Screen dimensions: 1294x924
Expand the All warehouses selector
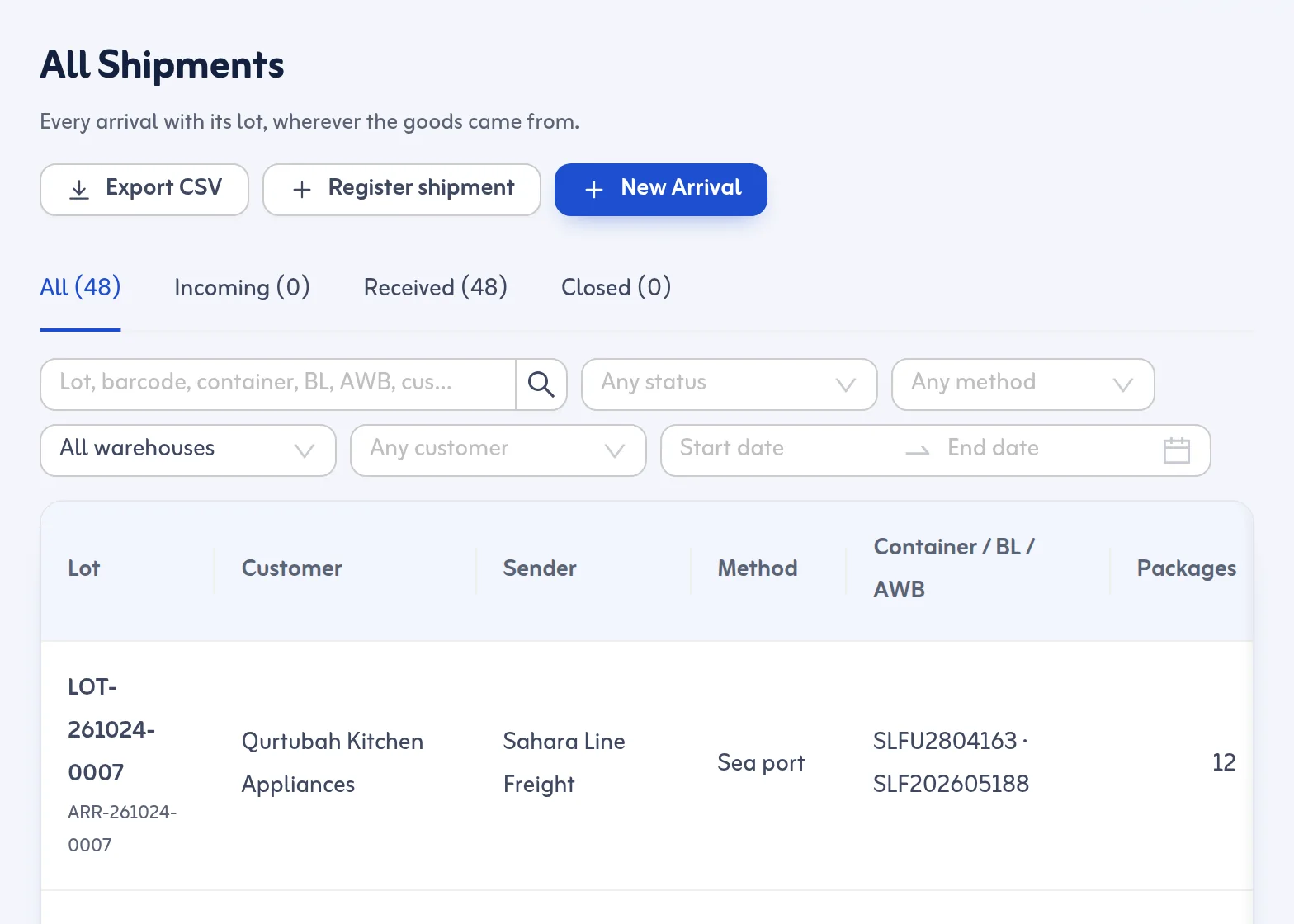tap(188, 450)
